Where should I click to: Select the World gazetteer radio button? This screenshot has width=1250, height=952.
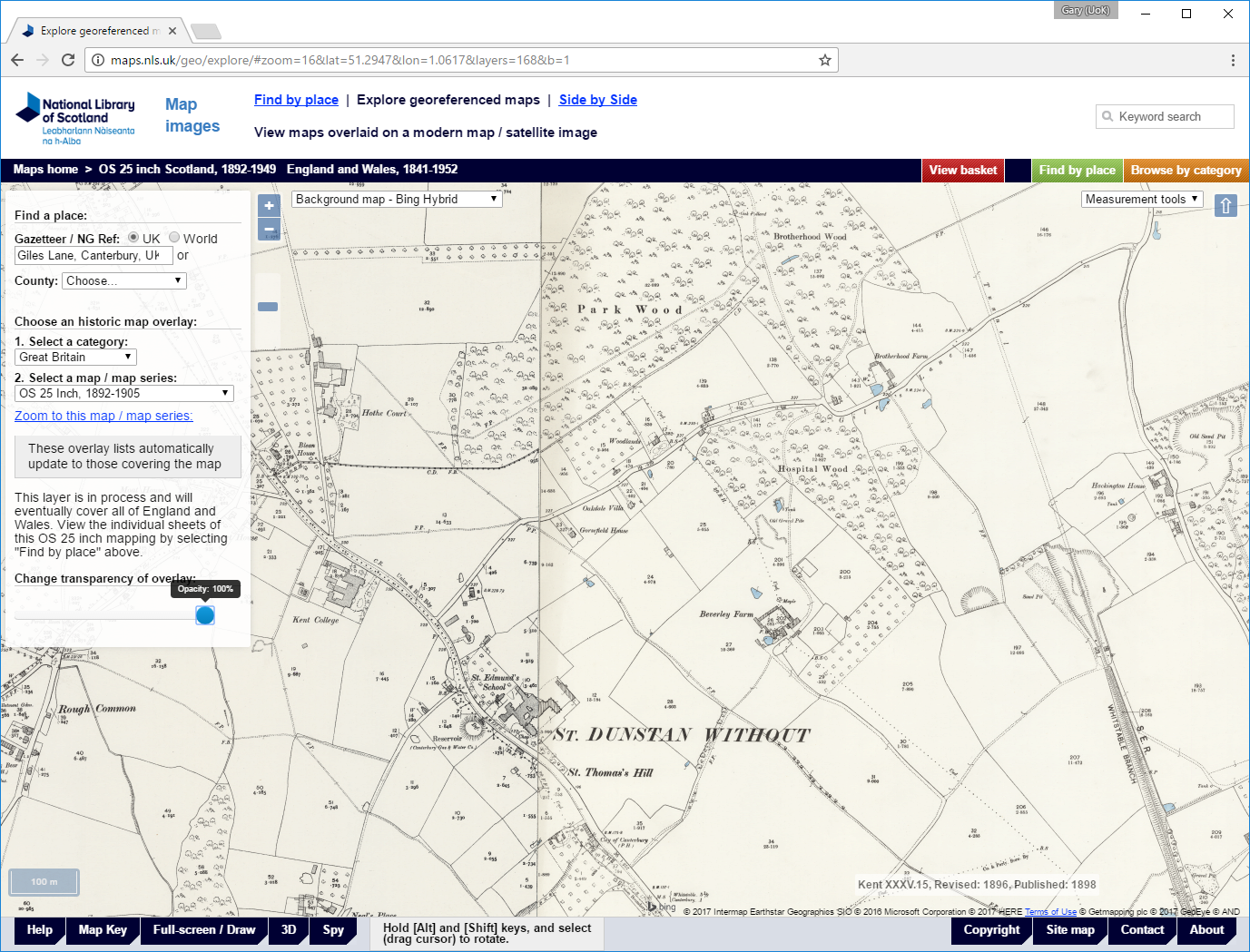coord(174,238)
